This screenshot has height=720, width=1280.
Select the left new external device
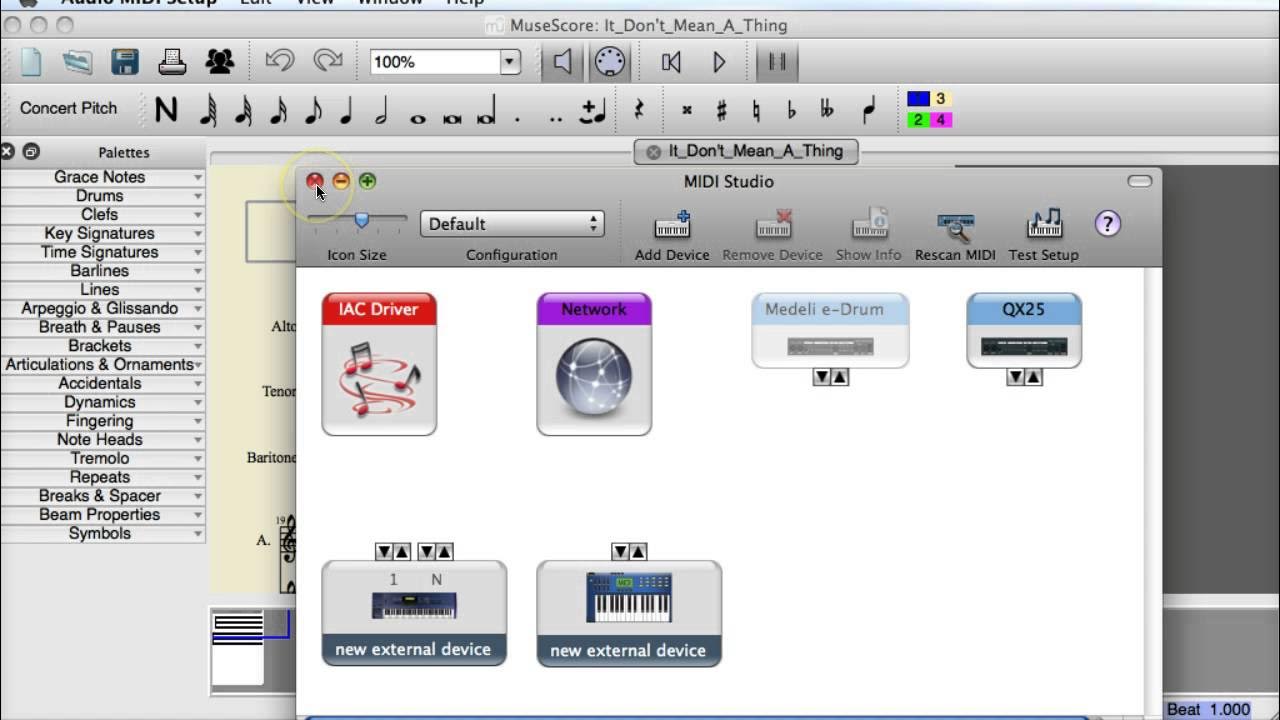coord(414,613)
